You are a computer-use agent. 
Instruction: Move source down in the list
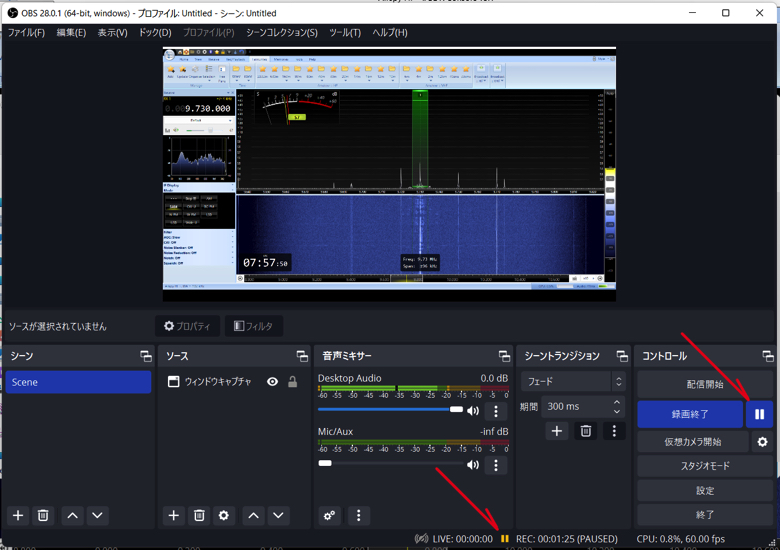tap(278, 516)
